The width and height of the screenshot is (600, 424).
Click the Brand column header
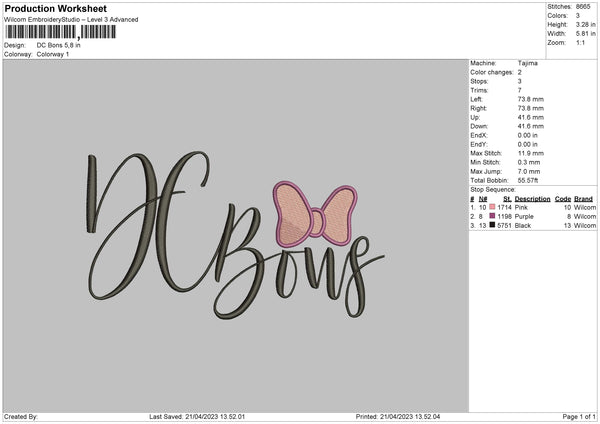[x=583, y=199]
